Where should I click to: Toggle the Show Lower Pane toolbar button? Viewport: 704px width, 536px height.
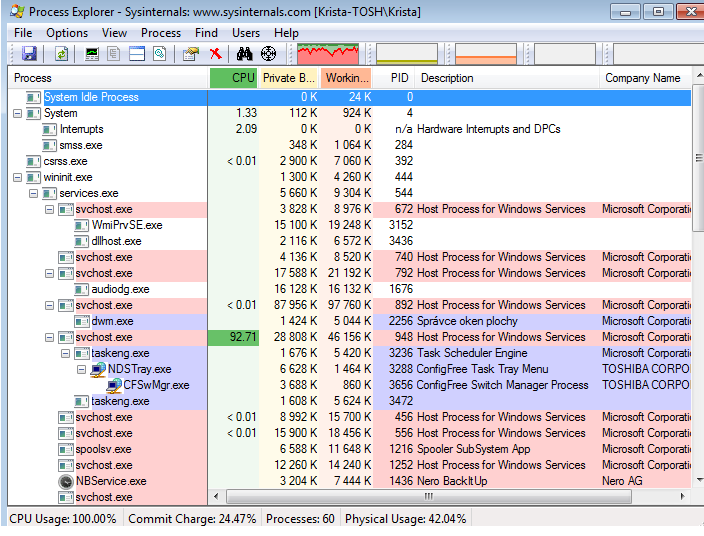pyautogui.click(x=137, y=54)
